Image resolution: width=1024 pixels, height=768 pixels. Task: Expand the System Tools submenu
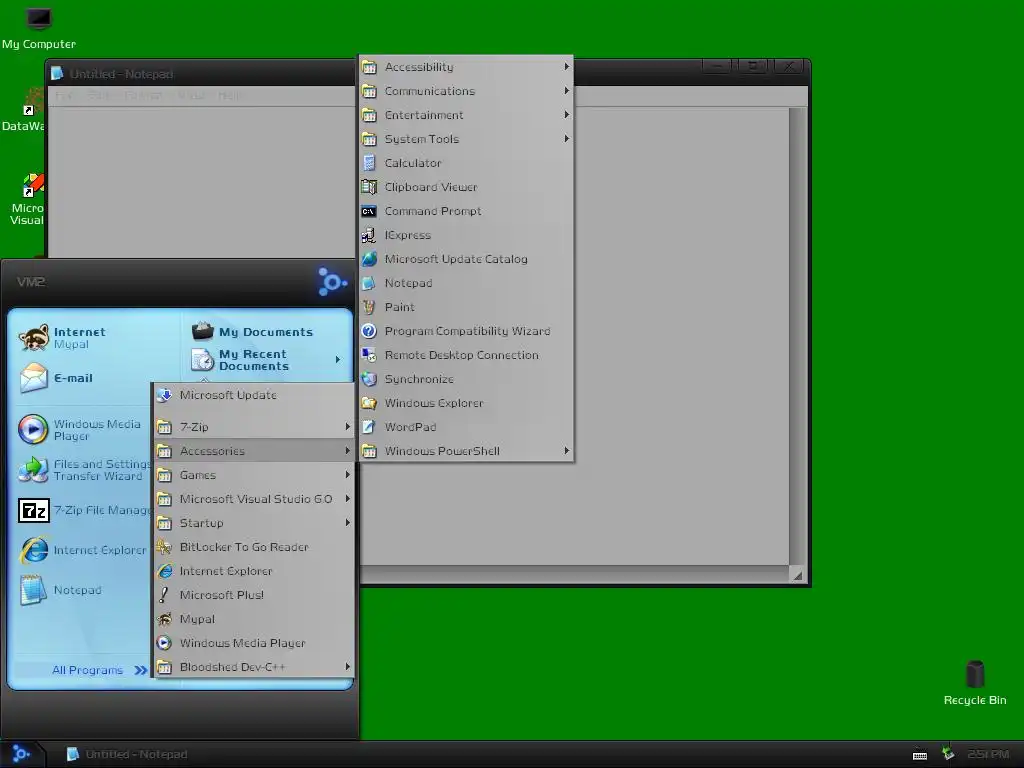(467, 139)
